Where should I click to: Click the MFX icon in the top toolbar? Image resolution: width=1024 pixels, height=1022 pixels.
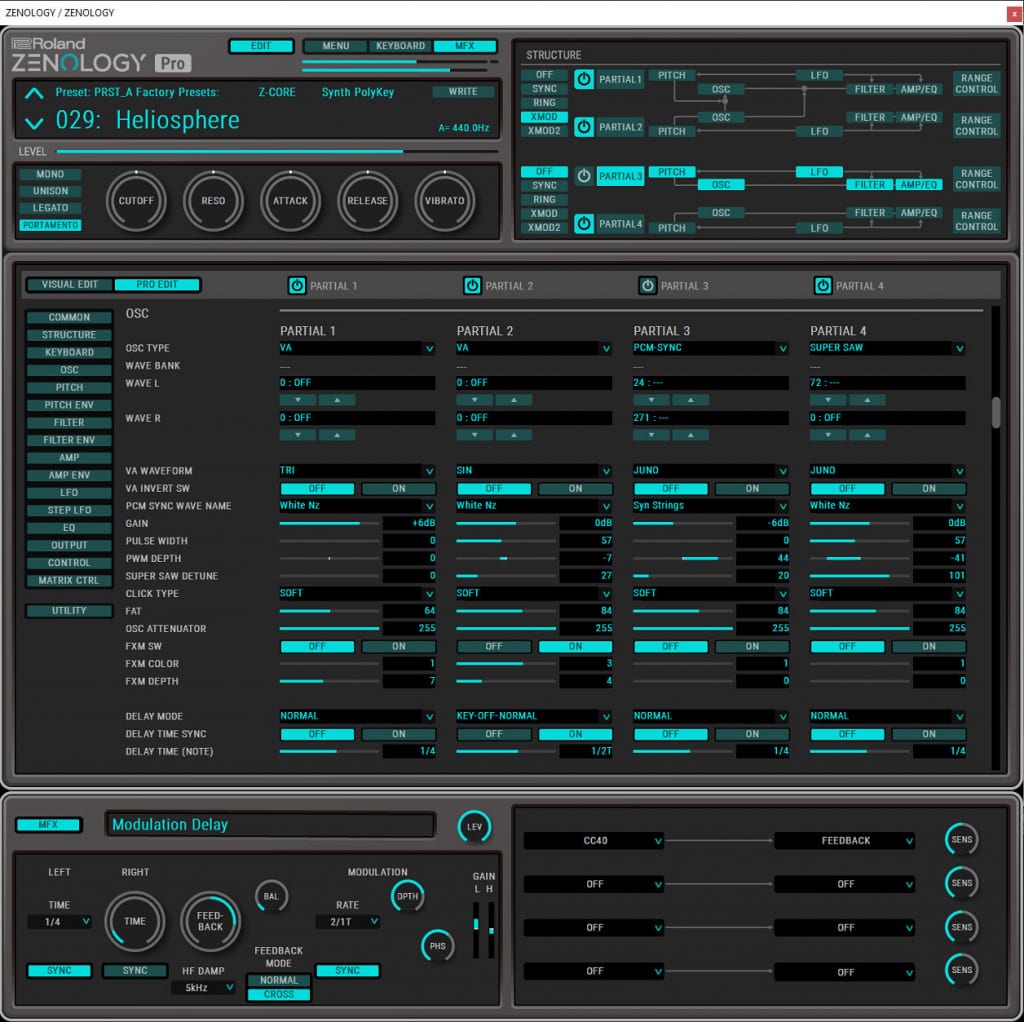pos(464,45)
